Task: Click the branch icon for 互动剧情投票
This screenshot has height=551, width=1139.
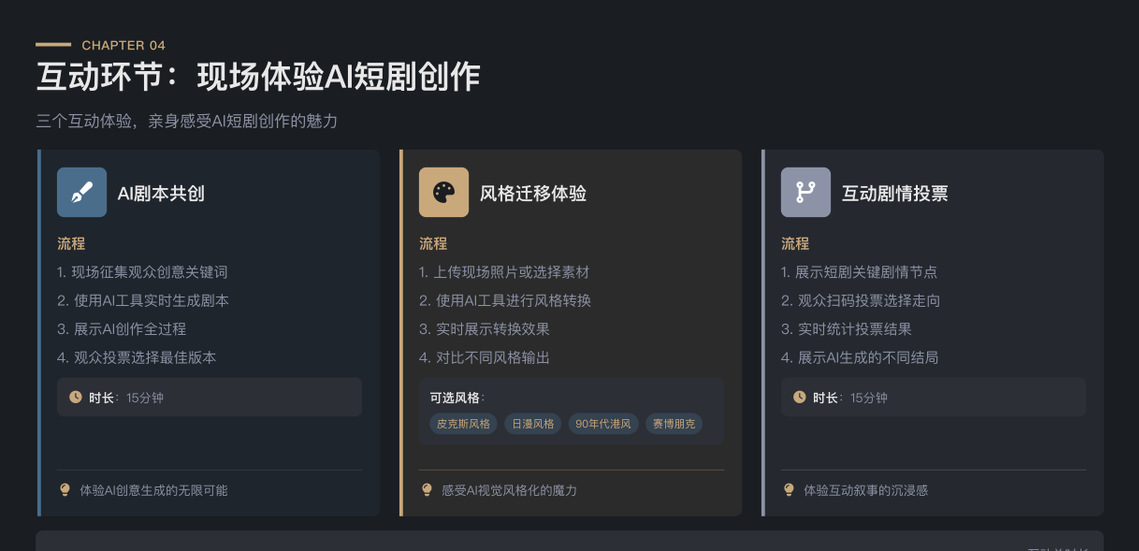Action: point(805,192)
